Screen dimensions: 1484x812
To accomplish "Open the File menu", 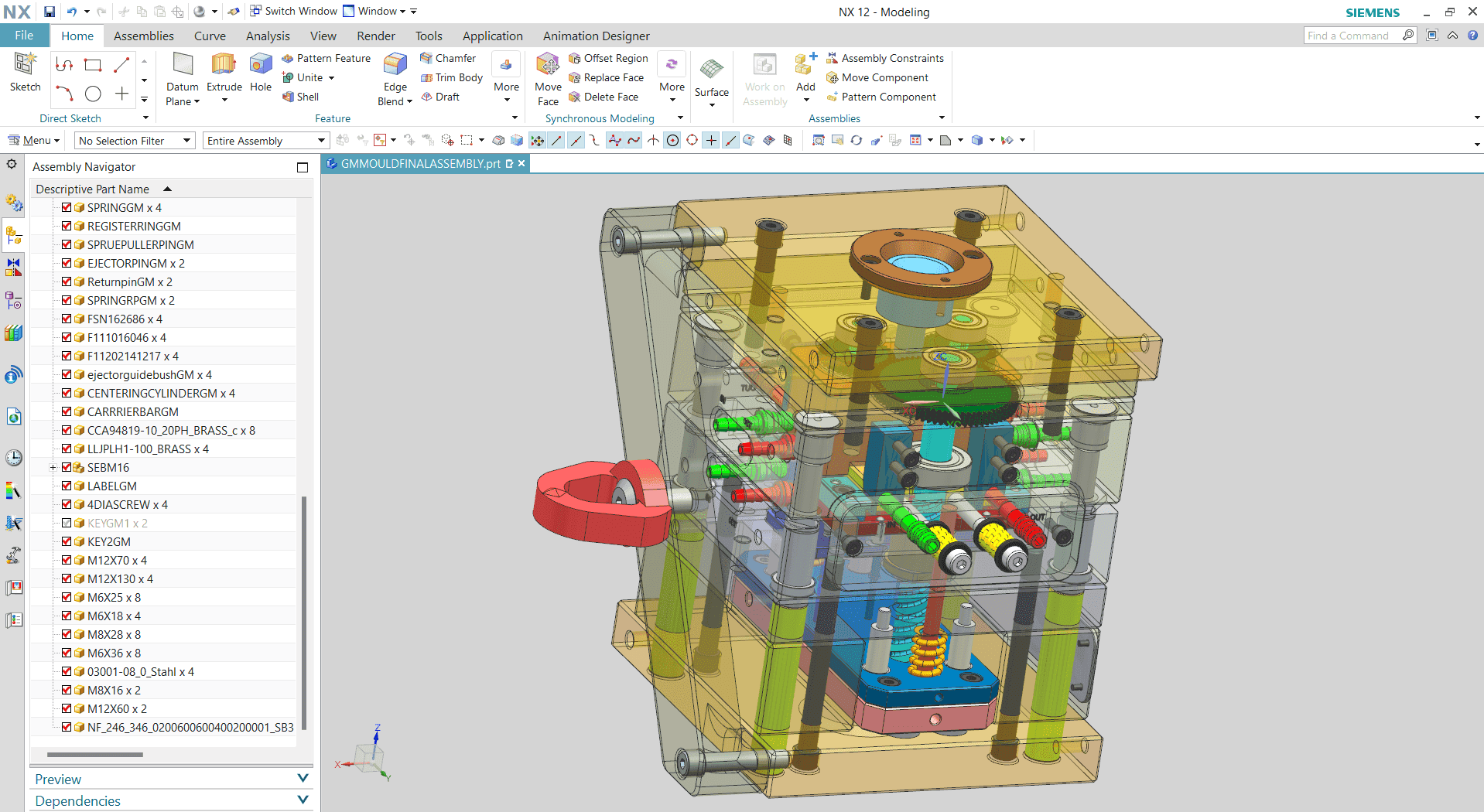I will tap(24, 36).
